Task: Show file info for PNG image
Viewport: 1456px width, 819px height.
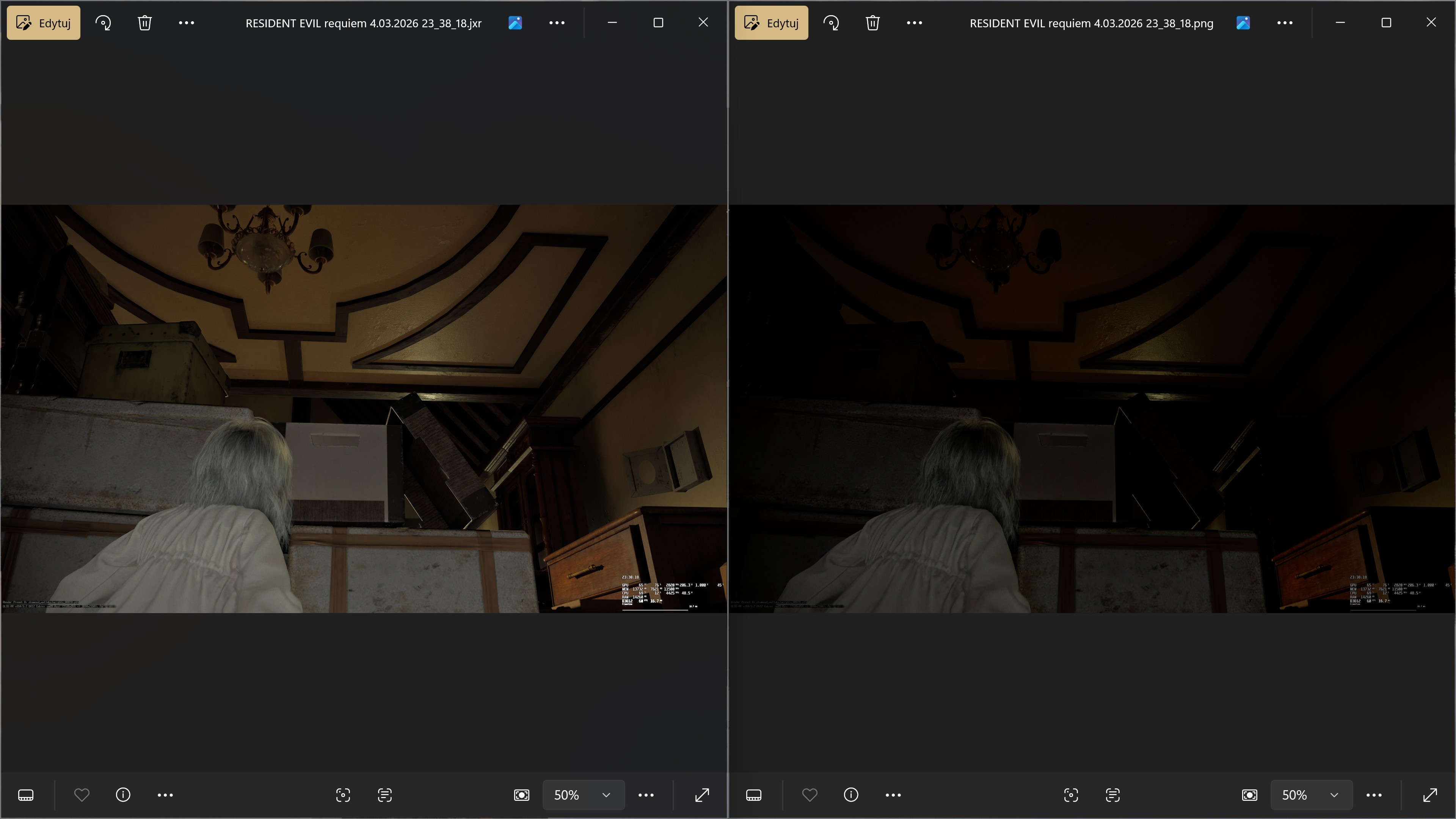Action: point(850,795)
